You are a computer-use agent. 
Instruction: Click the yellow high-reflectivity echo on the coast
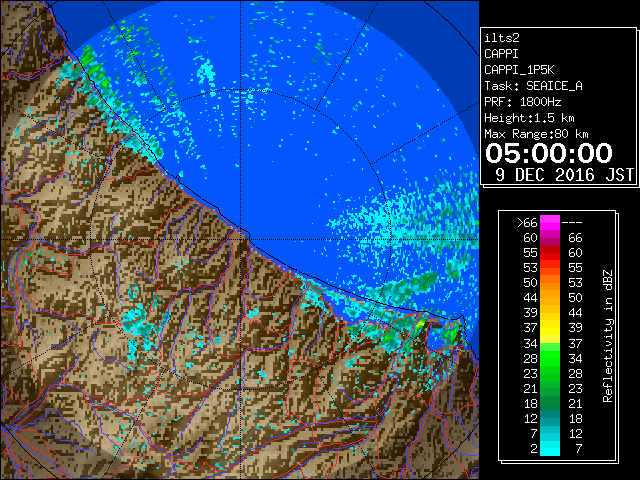420,324
